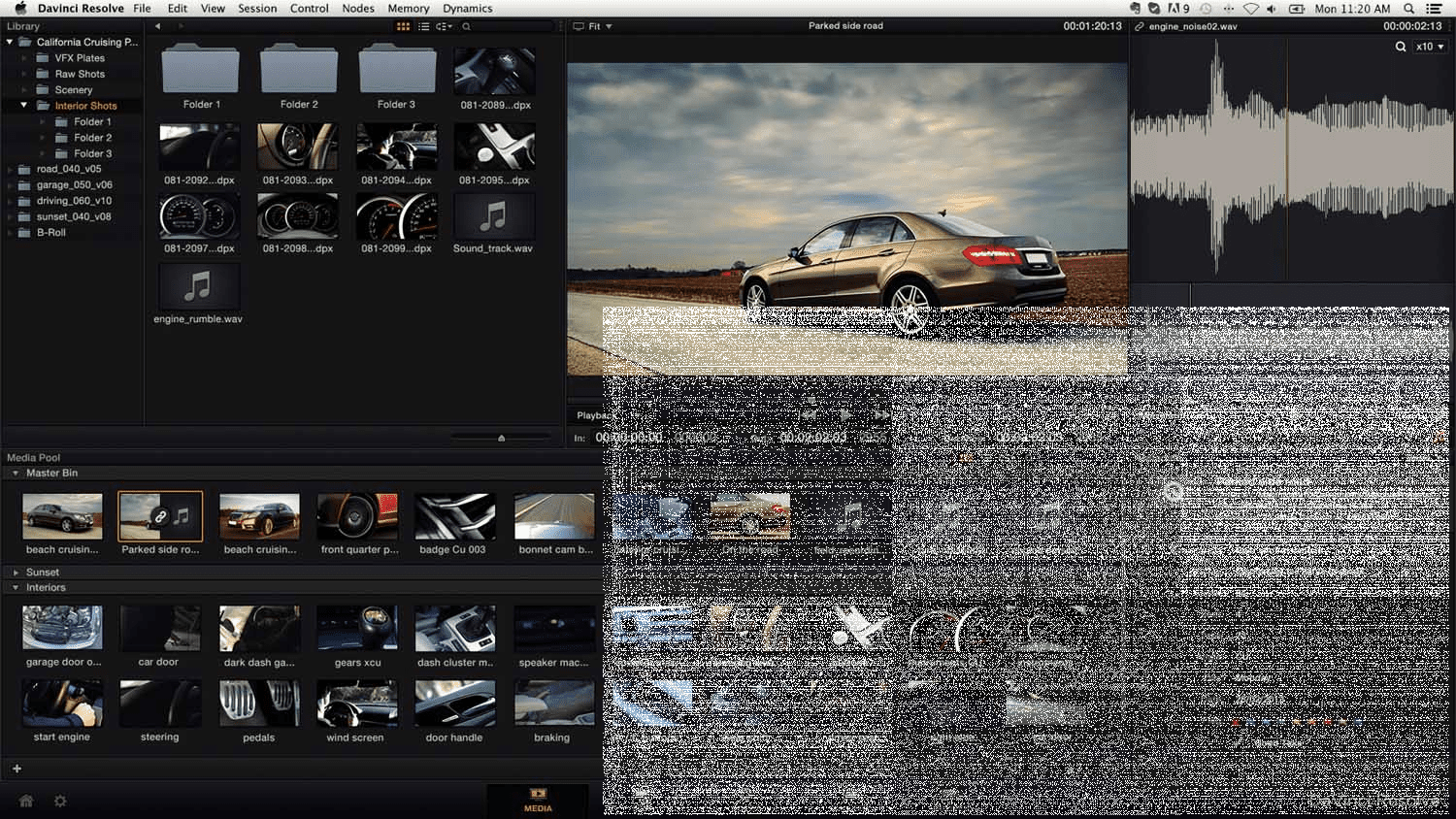This screenshot has width=1456, height=819.
Task: Open the x10 waveform zoom dropdown
Action: pyautogui.click(x=1430, y=47)
